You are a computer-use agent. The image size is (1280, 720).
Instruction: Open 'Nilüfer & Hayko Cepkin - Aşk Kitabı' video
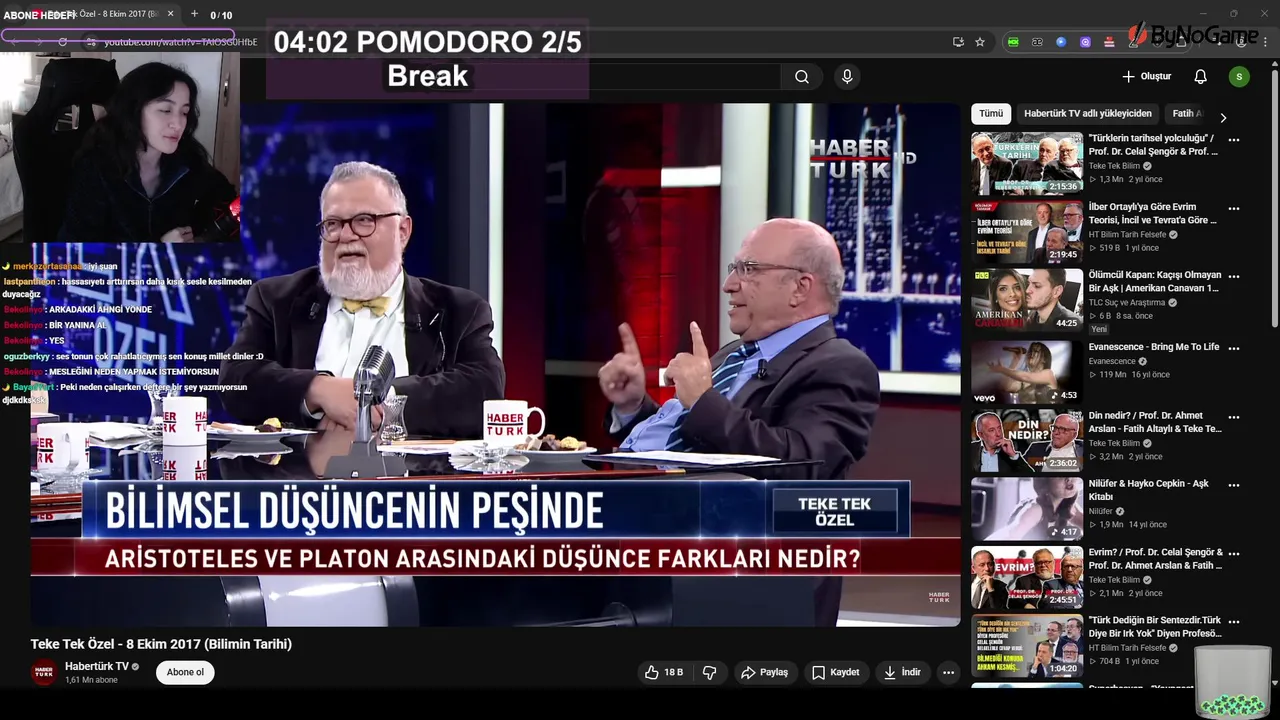[1149, 490]
